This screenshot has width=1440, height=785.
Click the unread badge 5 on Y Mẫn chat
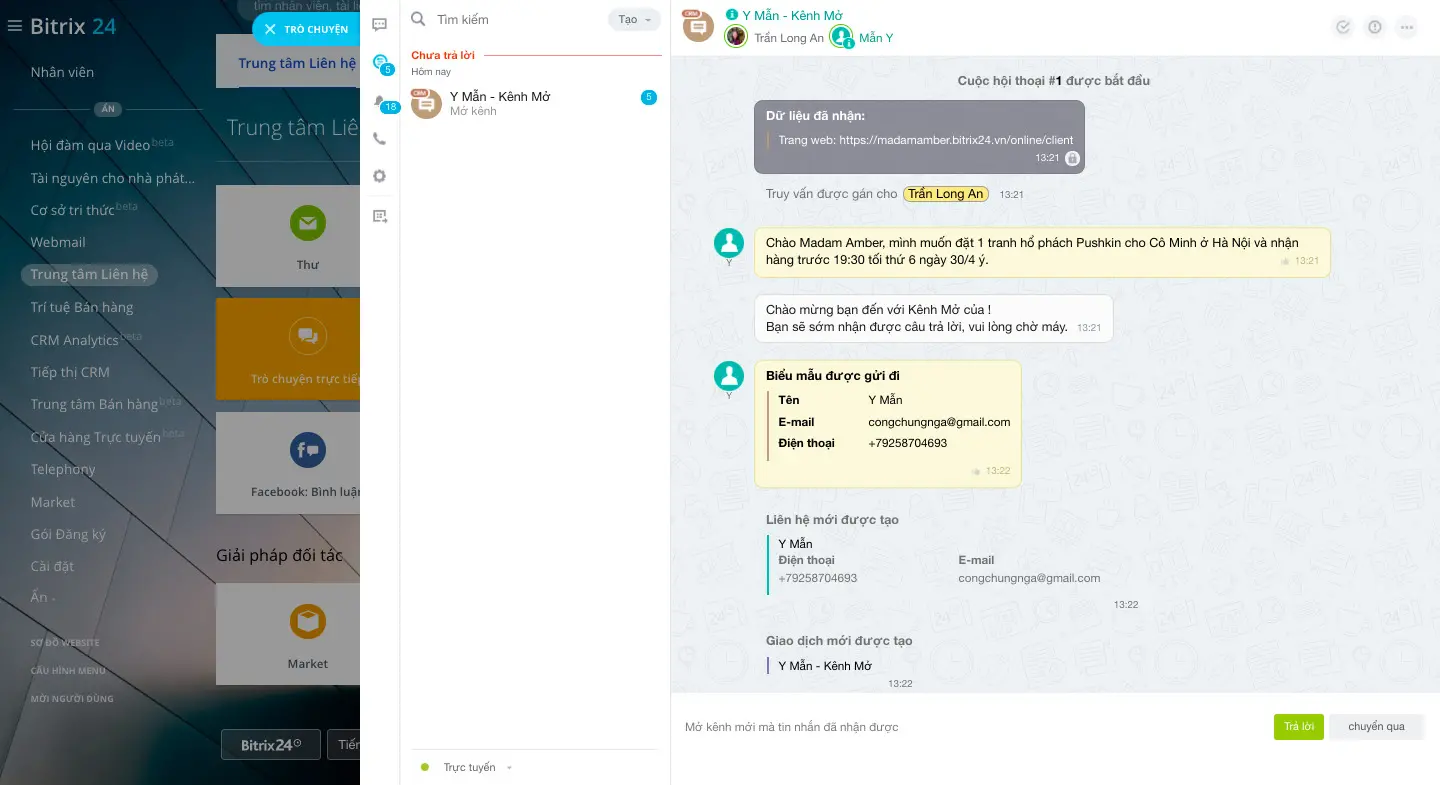click(649, 97)
